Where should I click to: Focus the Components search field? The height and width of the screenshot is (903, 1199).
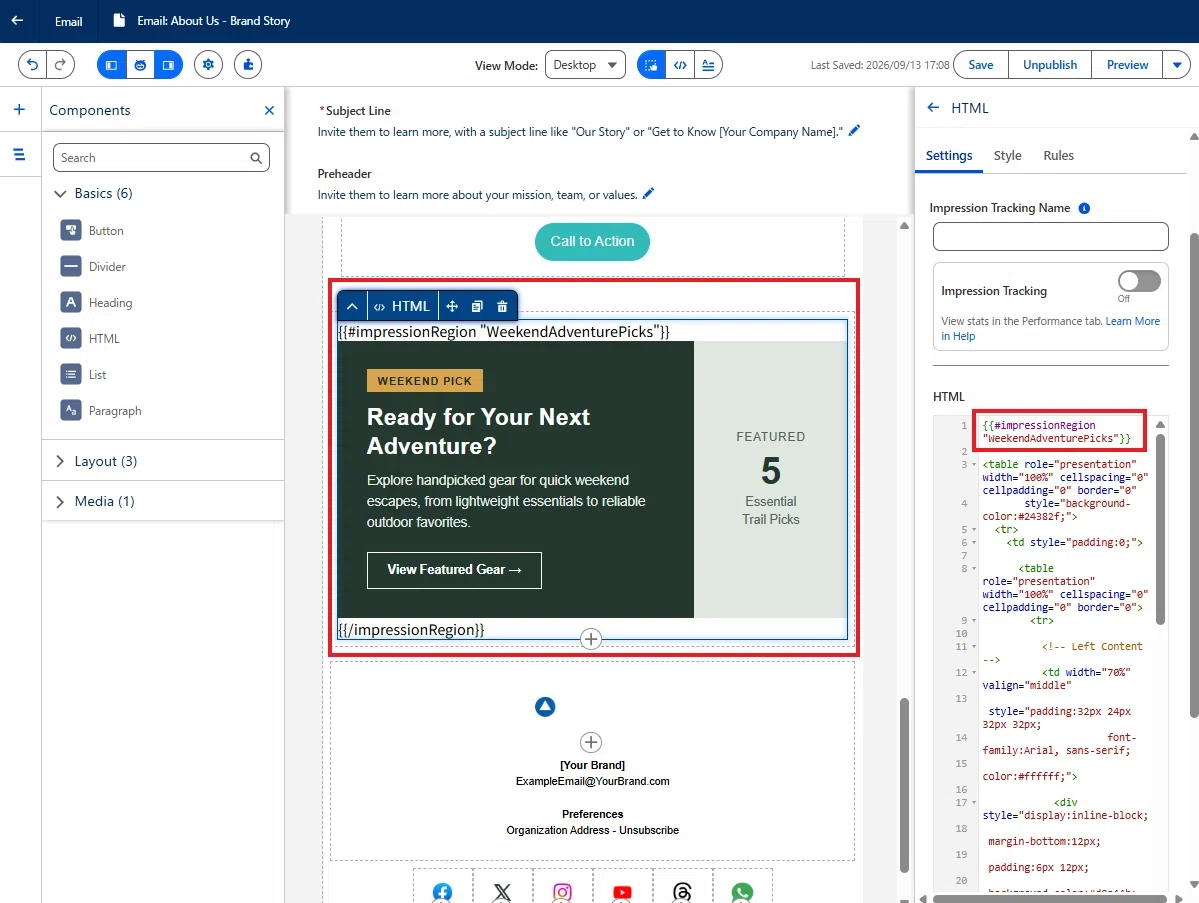tap(161, 158)
